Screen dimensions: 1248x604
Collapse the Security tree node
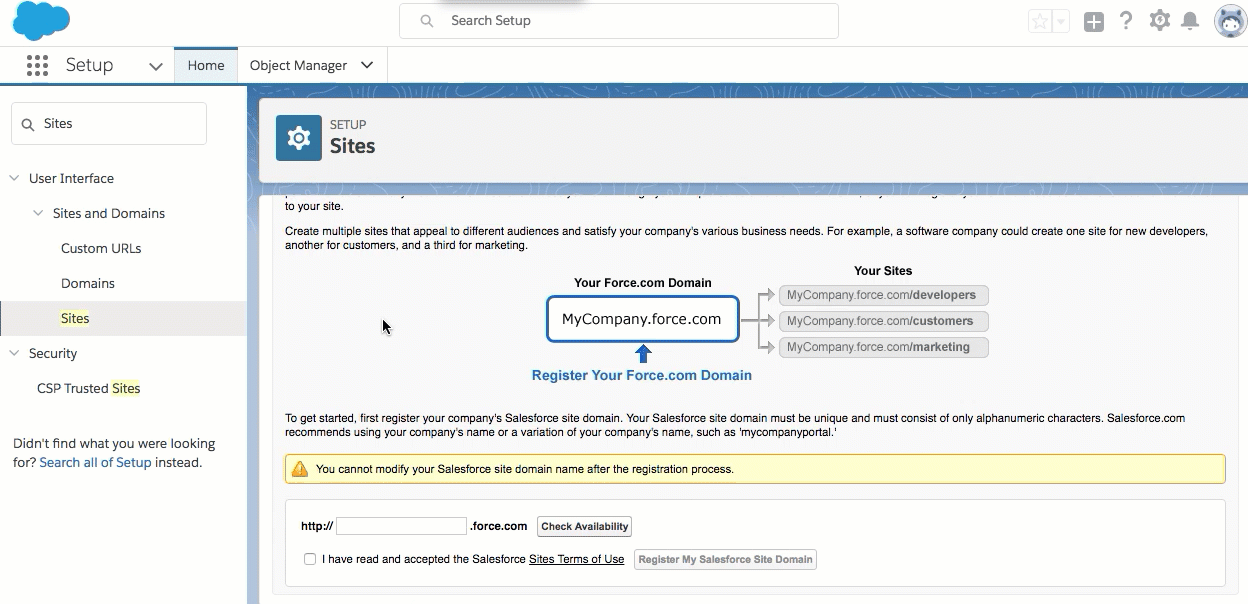pyautogui.click(x=14, y=353)
